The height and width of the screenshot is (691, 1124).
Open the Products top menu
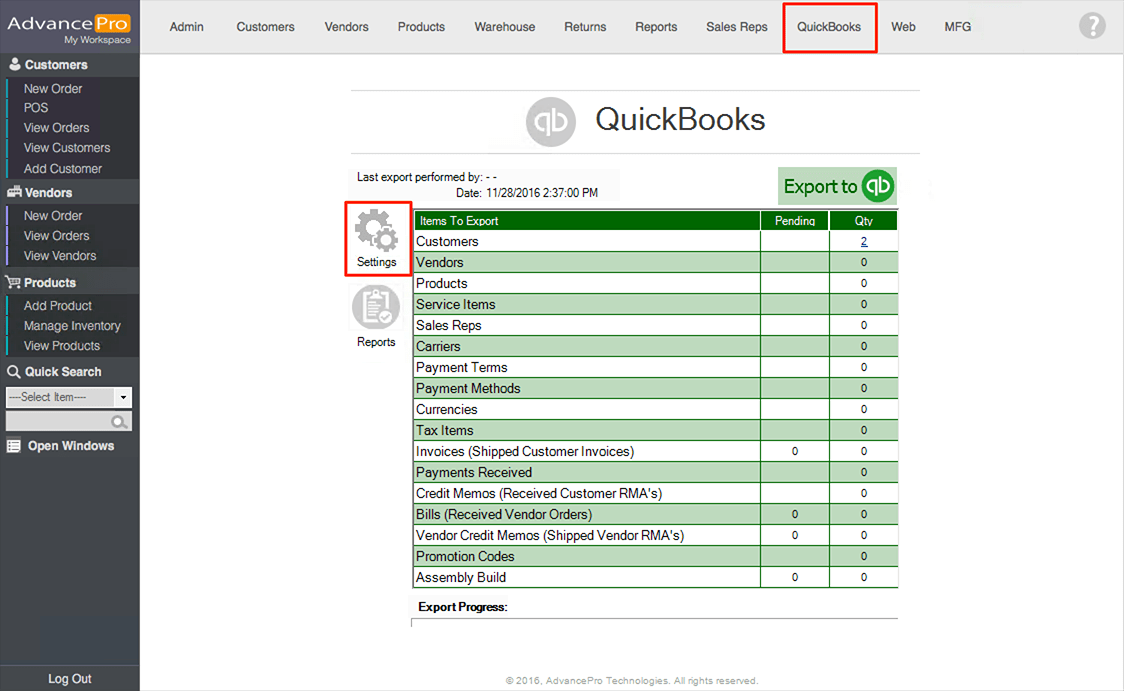[x=422, y=27]
